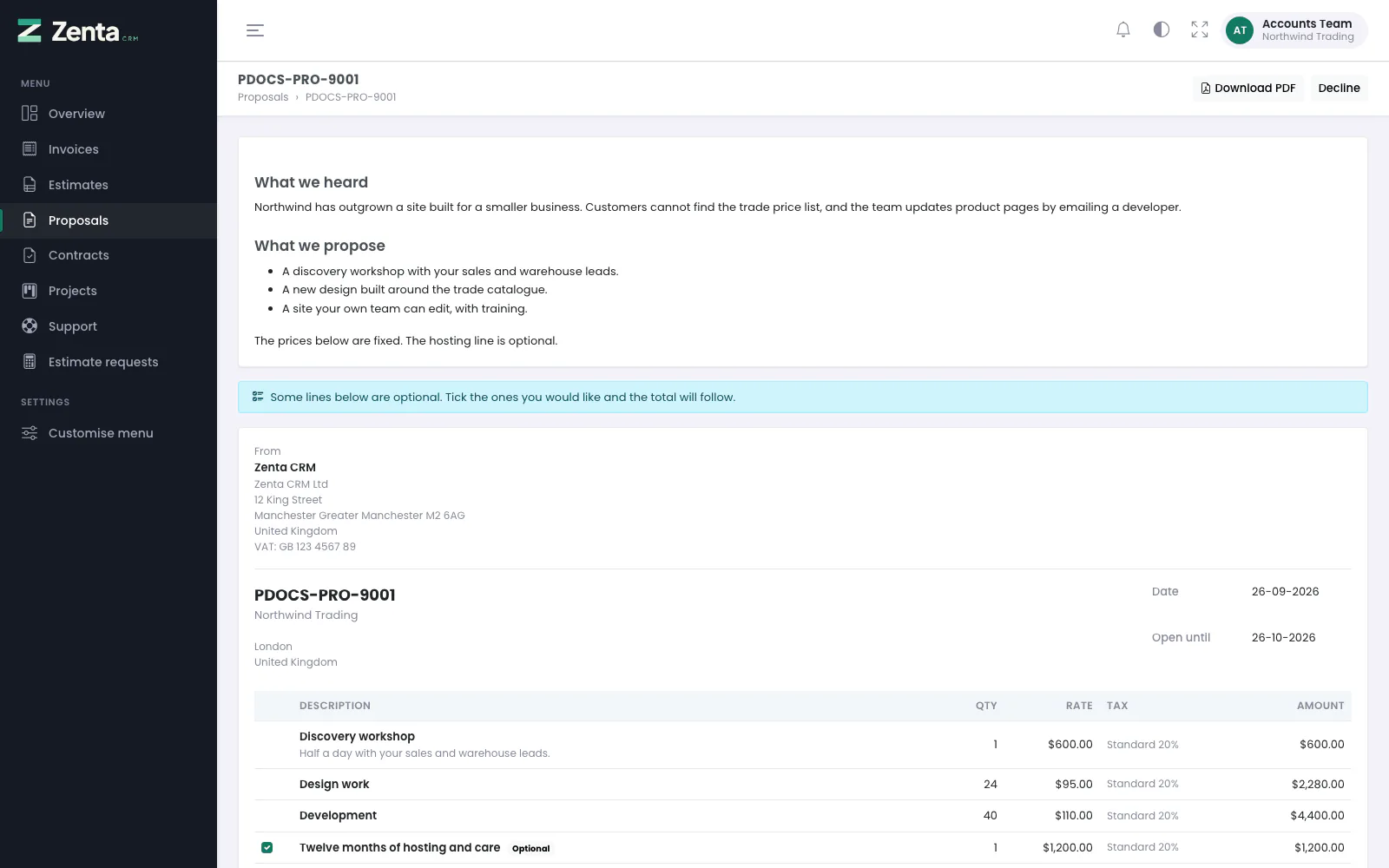Switch the dark/light theme icon
This screenshot has height=868, width=1389.
[x=1162, y=30]
